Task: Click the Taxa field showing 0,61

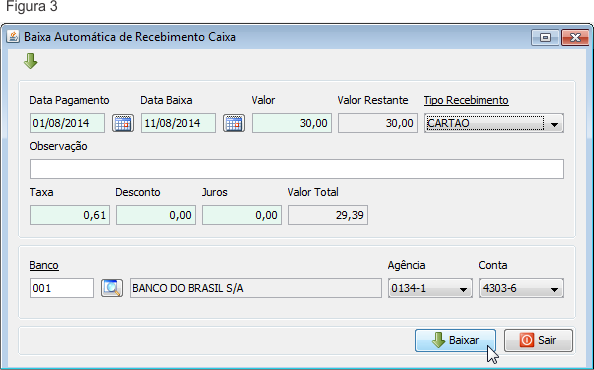Action: click(70, 215)
